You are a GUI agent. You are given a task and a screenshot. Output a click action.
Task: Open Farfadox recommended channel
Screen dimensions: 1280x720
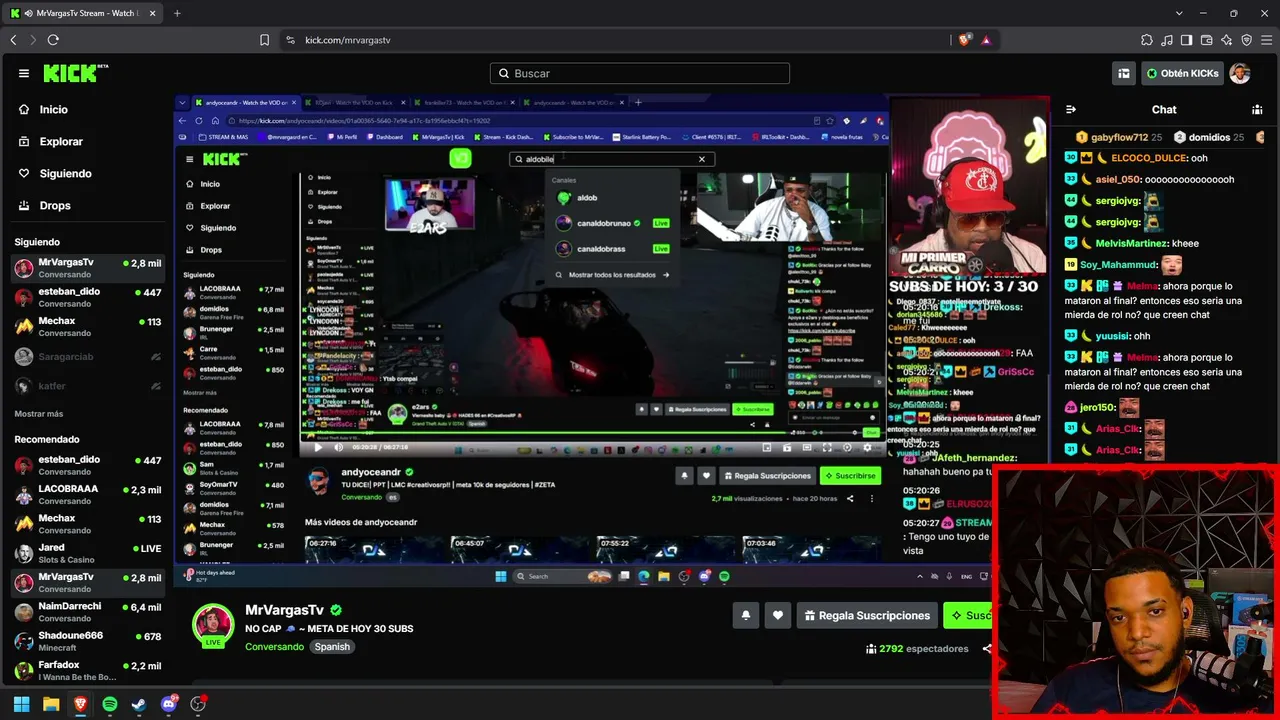[88, 671]
